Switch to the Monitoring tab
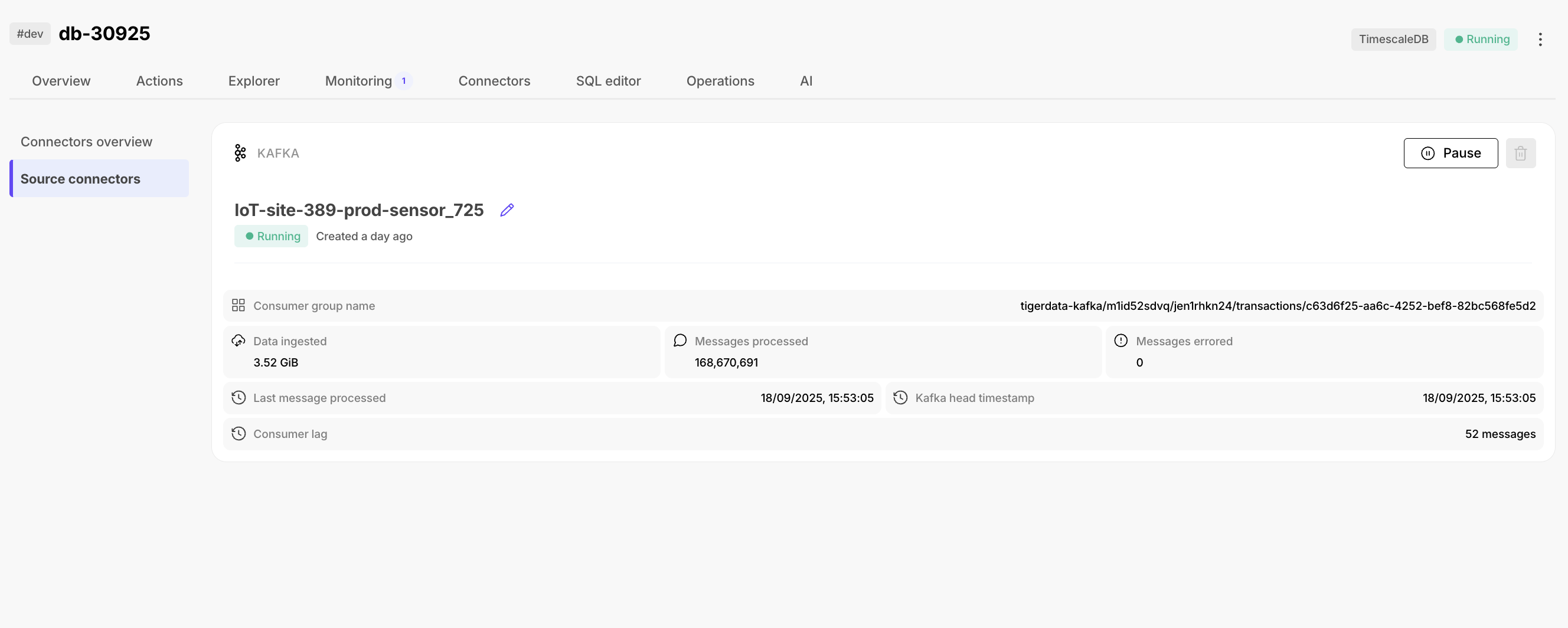The height and width of the screenshot is (628, 1568). (358, 81)
